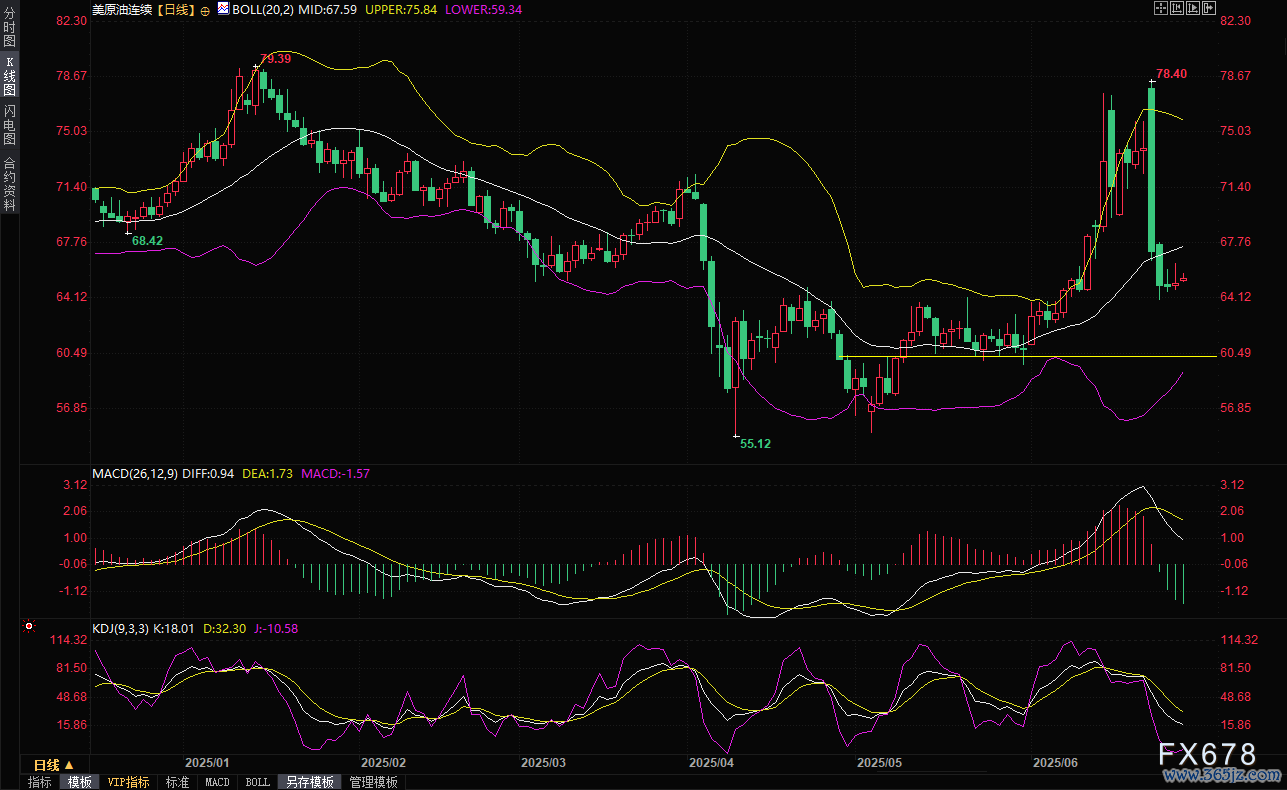The width and height of the screenshot is (1287, 790).
Task: Switch to the 模板 bottom tab
Action: click(79, 782)
